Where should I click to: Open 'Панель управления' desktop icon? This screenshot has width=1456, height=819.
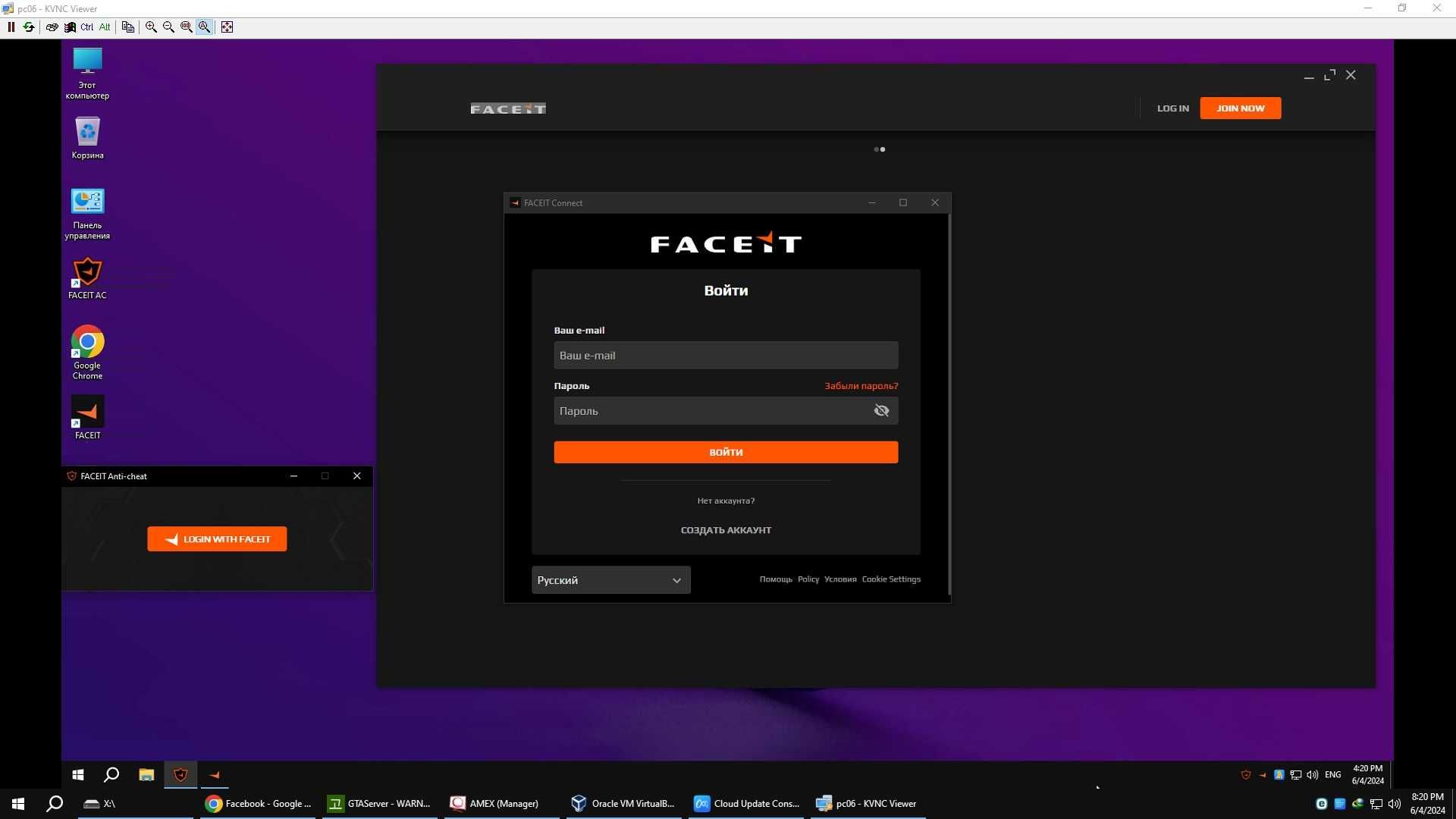click(87, 214)
